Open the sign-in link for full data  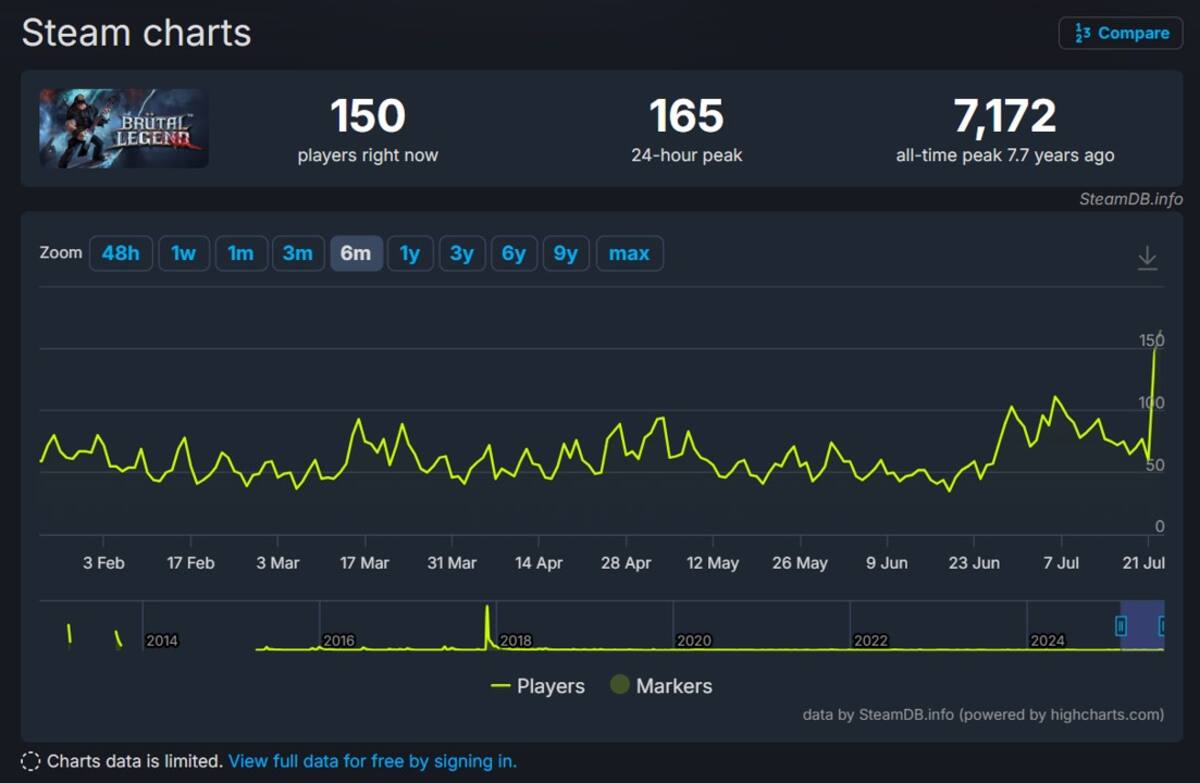[x=372, y=761]
